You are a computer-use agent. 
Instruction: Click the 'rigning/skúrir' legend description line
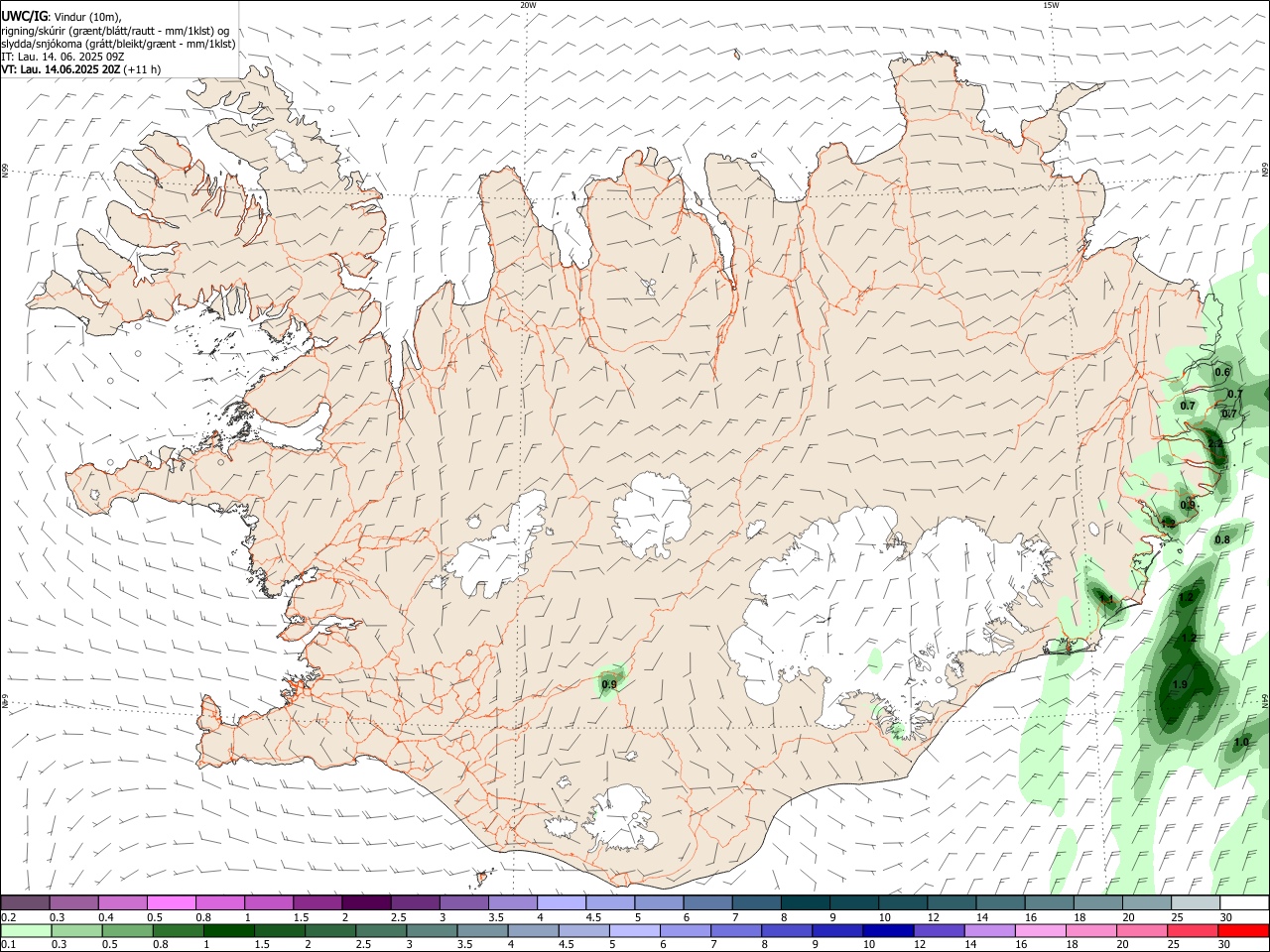pos(115,31)
